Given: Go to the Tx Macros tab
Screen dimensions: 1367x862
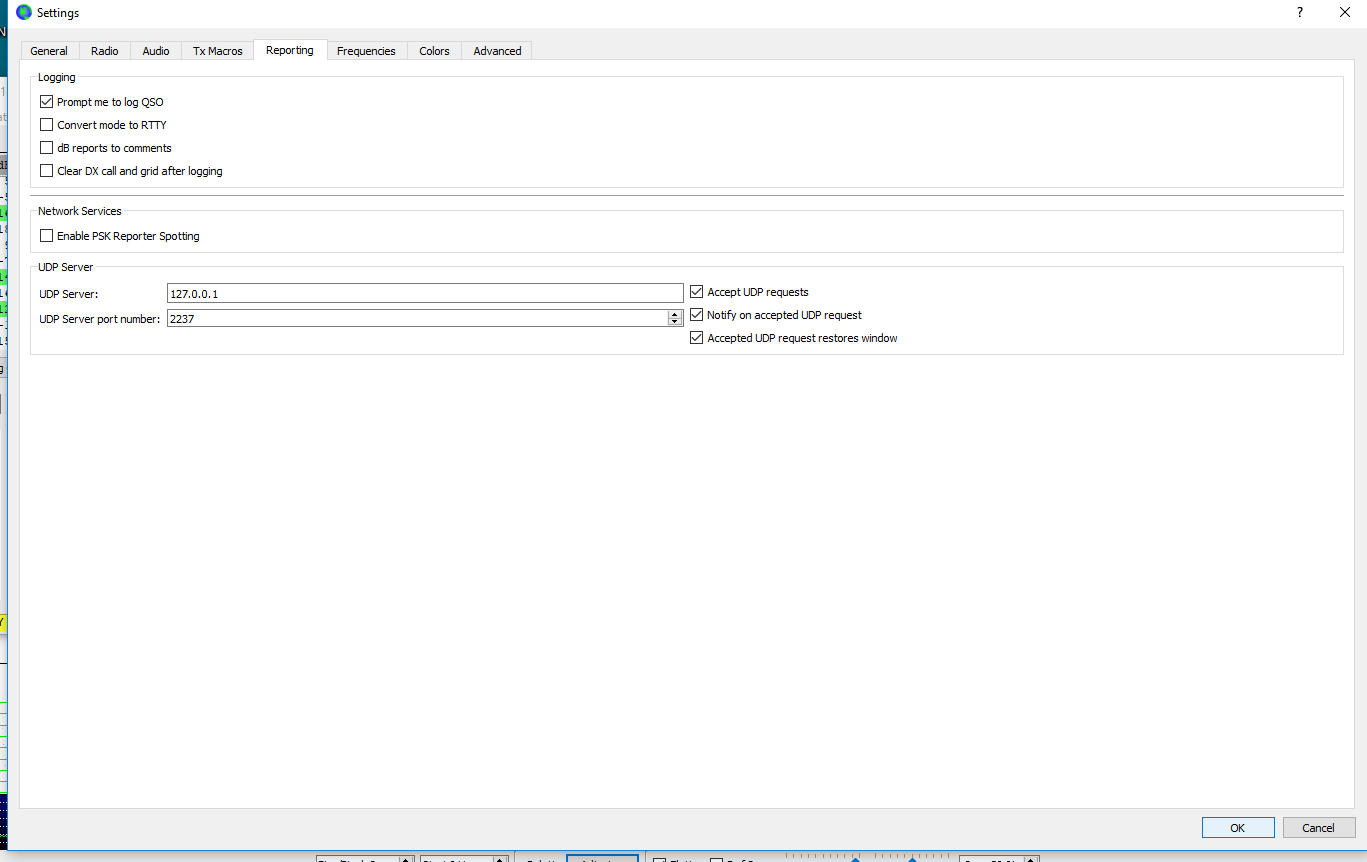Looking at the screenshot, I should (x=218, y=51).
